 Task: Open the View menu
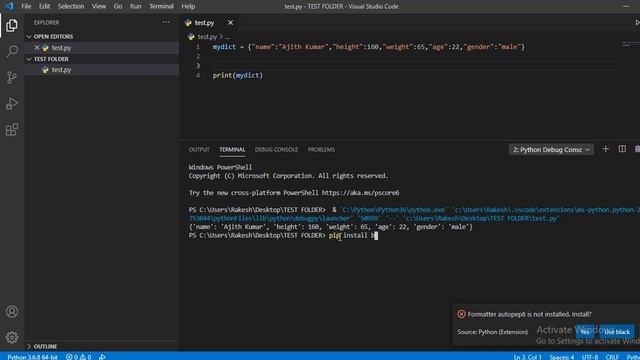point(99,7)
